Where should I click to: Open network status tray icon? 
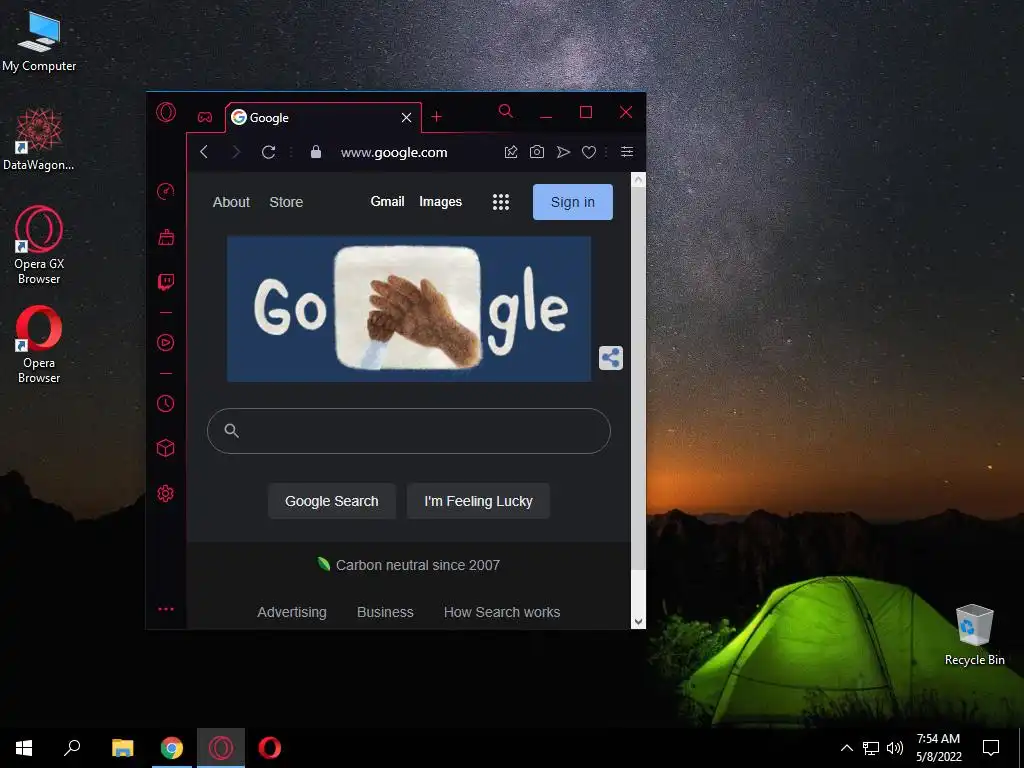pos(871,748)
